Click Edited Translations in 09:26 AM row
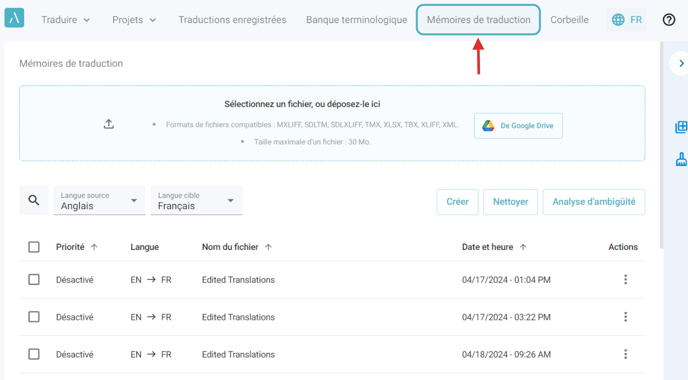The height and width of the screenshot is (380, 688). [238, 354]
